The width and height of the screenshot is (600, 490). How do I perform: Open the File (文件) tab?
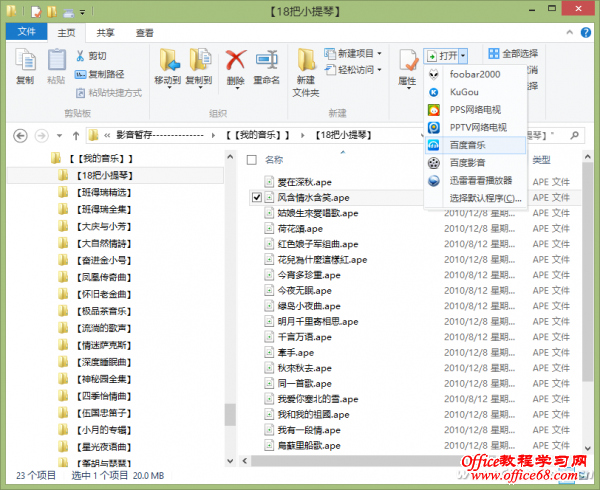point(26,32)
